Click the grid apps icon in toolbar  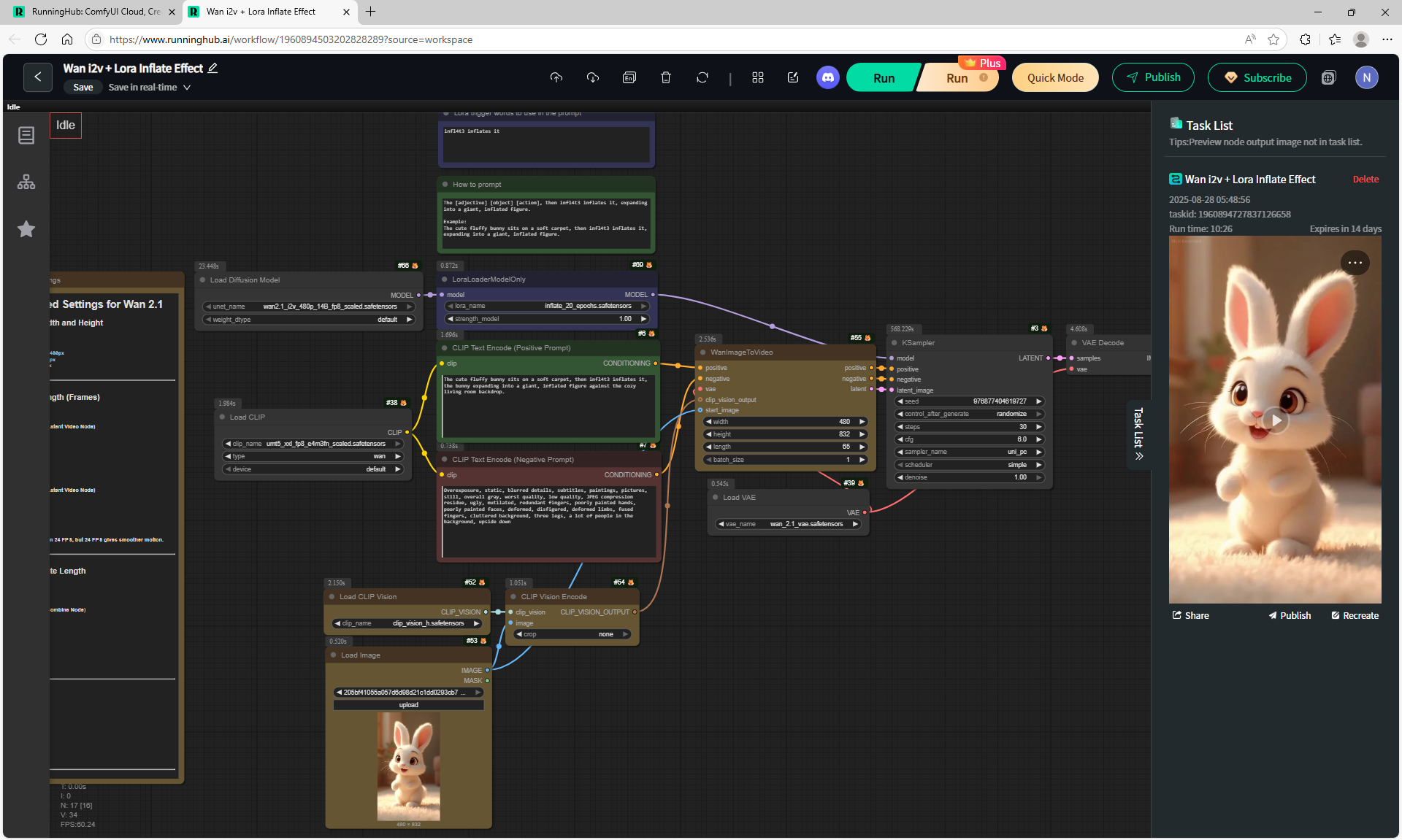[x=758, y=77]
